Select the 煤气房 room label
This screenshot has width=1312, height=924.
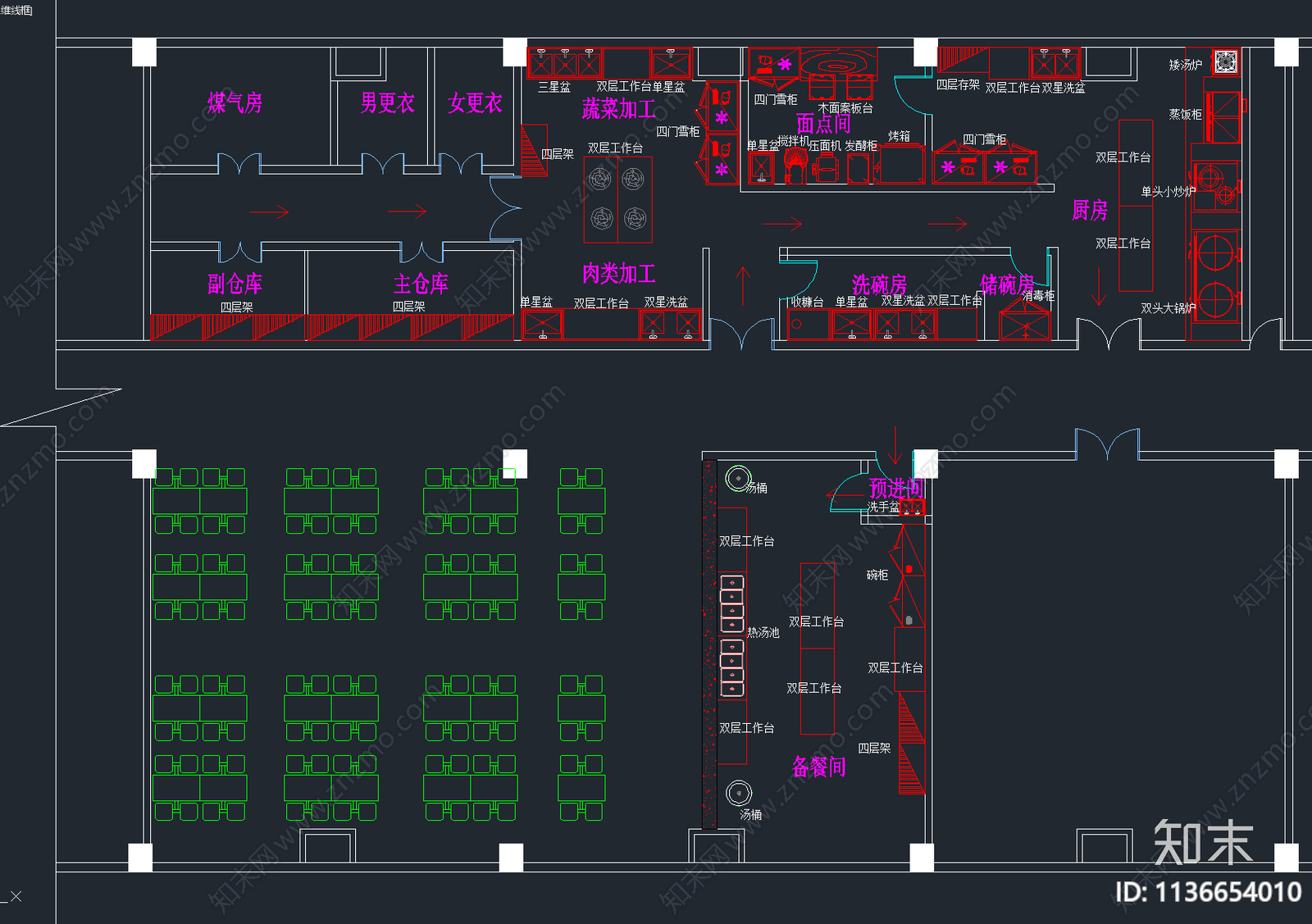235,103
